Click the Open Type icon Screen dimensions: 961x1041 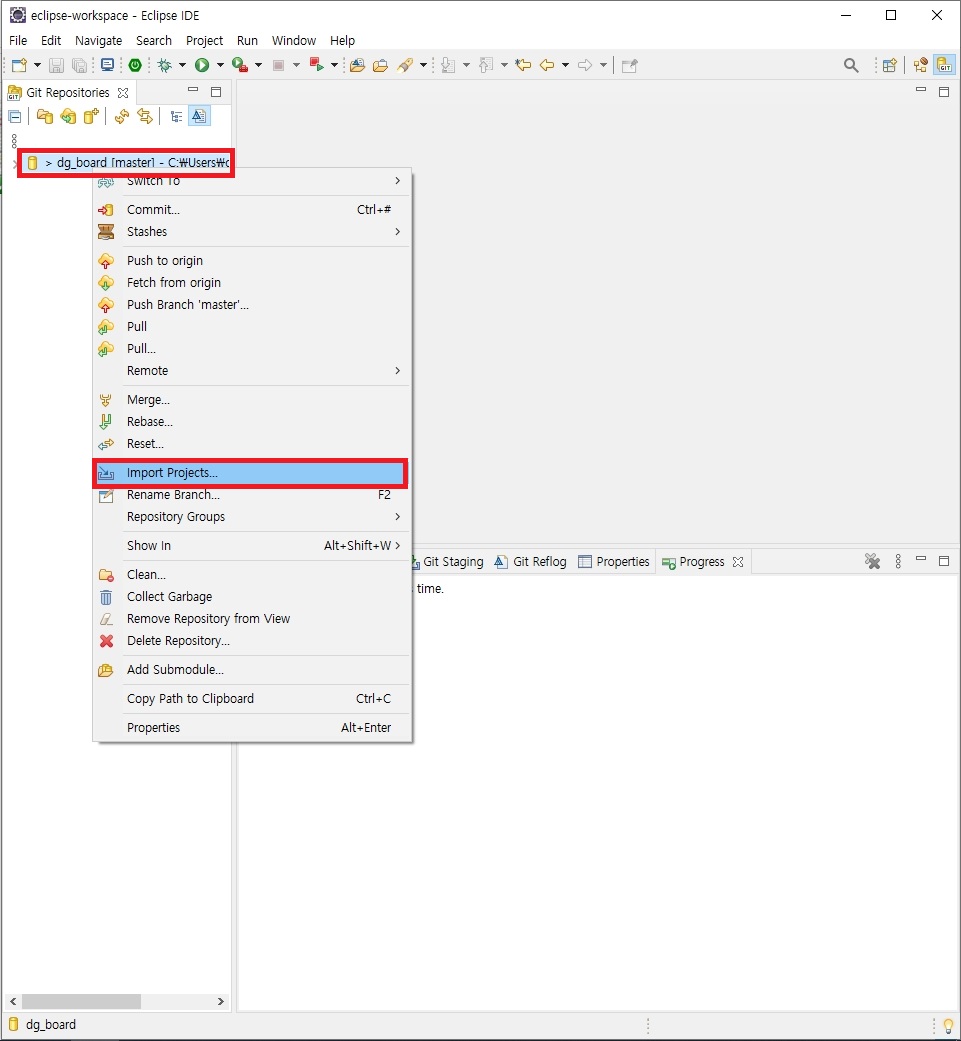357,65
